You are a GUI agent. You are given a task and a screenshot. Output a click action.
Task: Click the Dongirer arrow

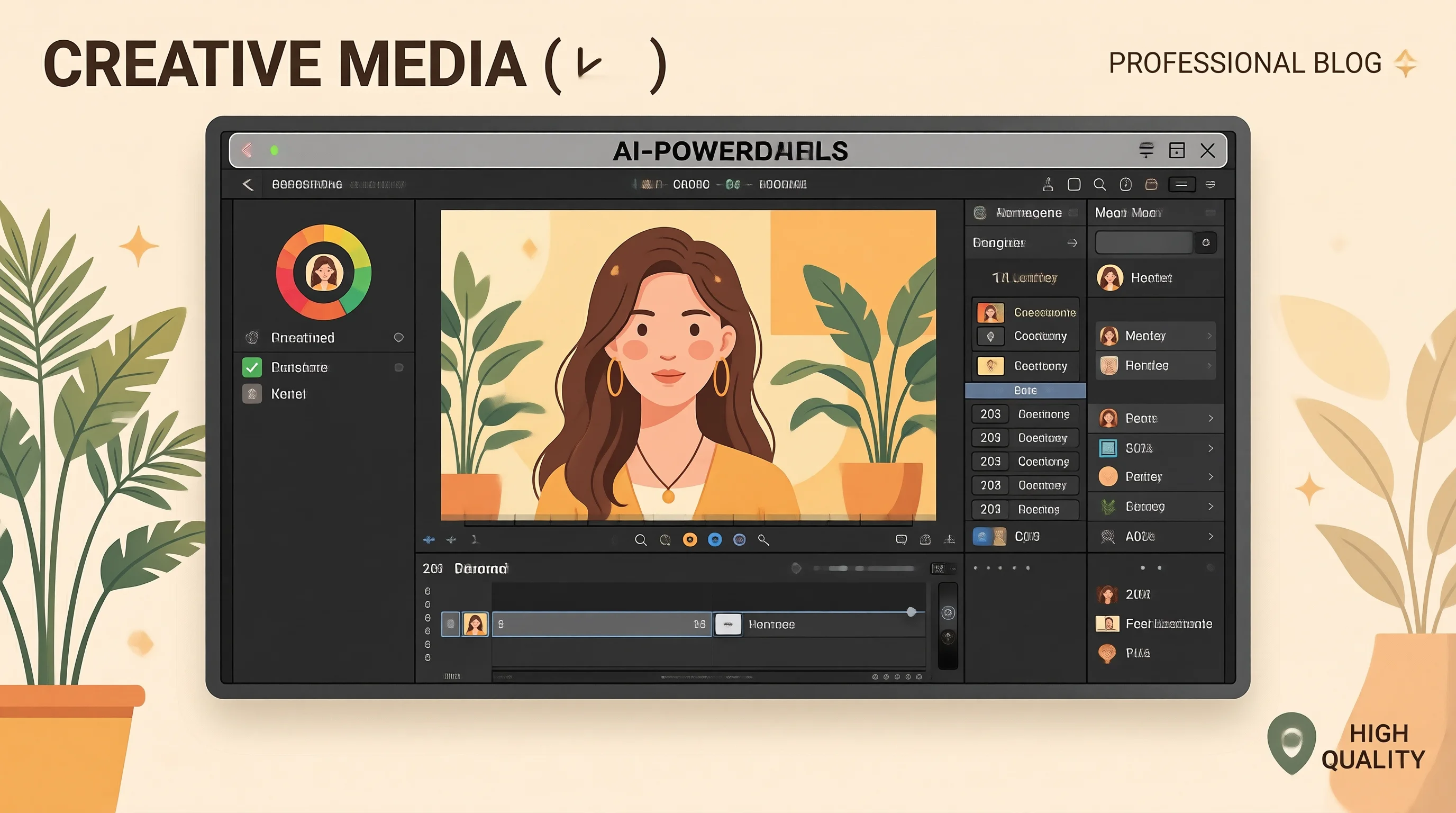(1072, 242)
